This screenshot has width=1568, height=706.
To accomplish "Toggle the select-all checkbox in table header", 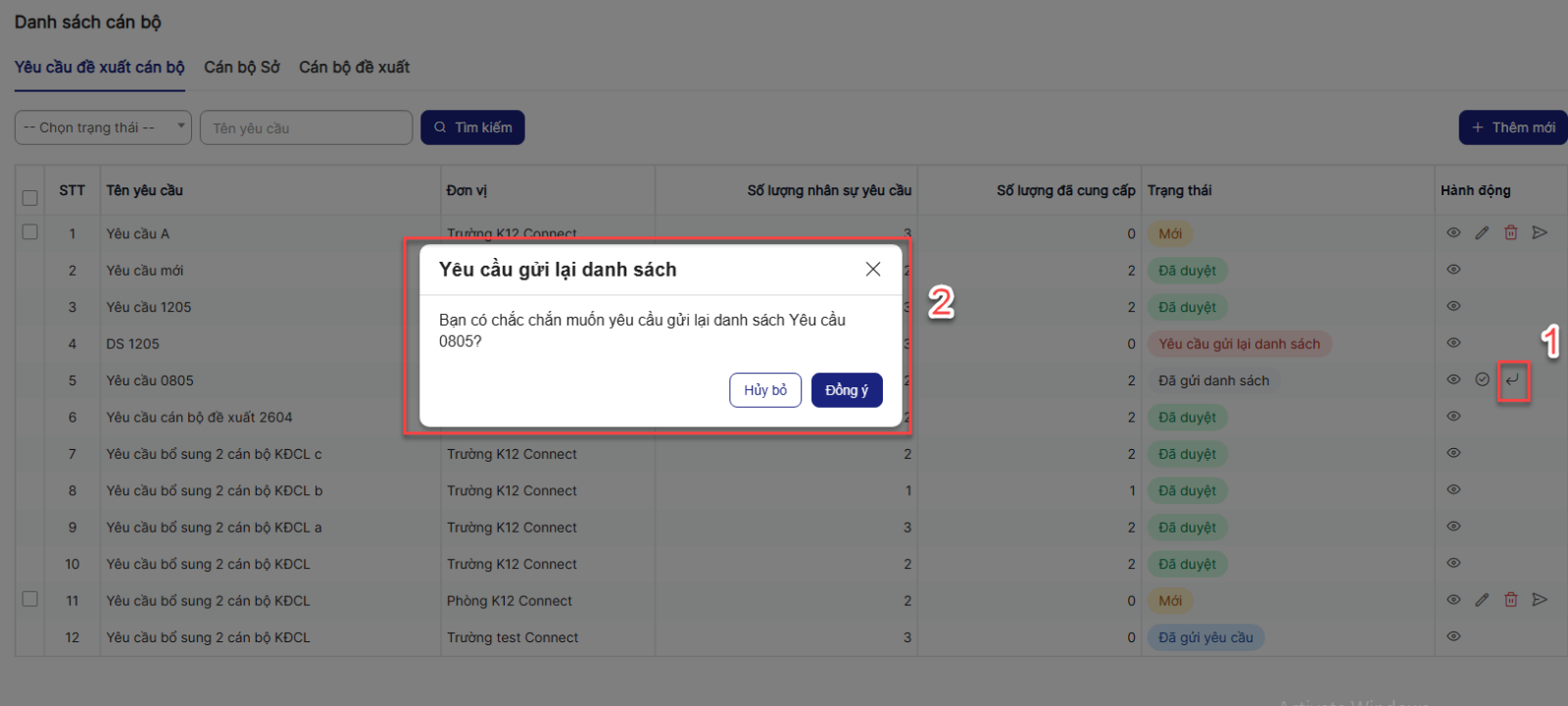I will tap(30, 198).
